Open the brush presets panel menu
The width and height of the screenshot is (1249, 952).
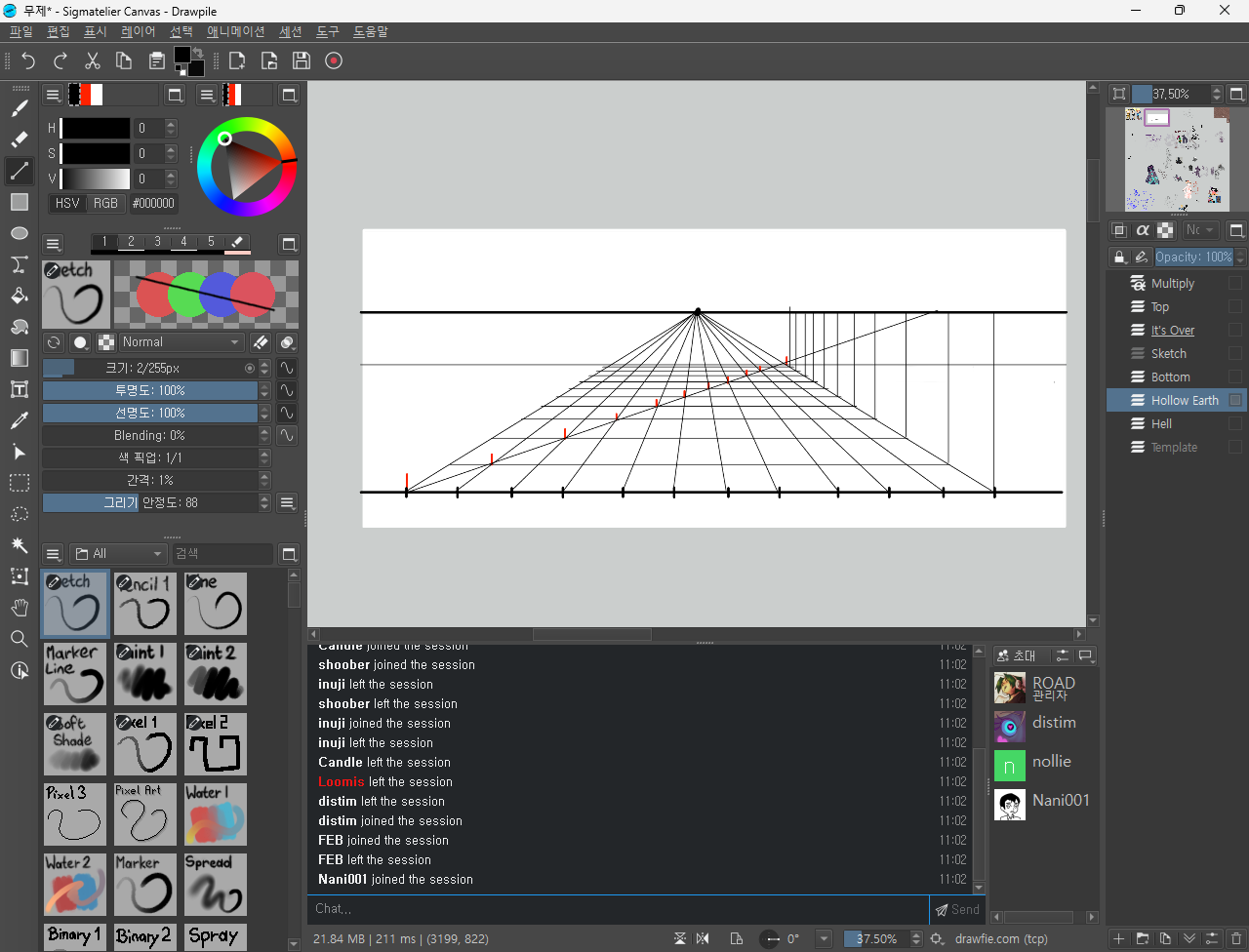click(x=53, y=554)
